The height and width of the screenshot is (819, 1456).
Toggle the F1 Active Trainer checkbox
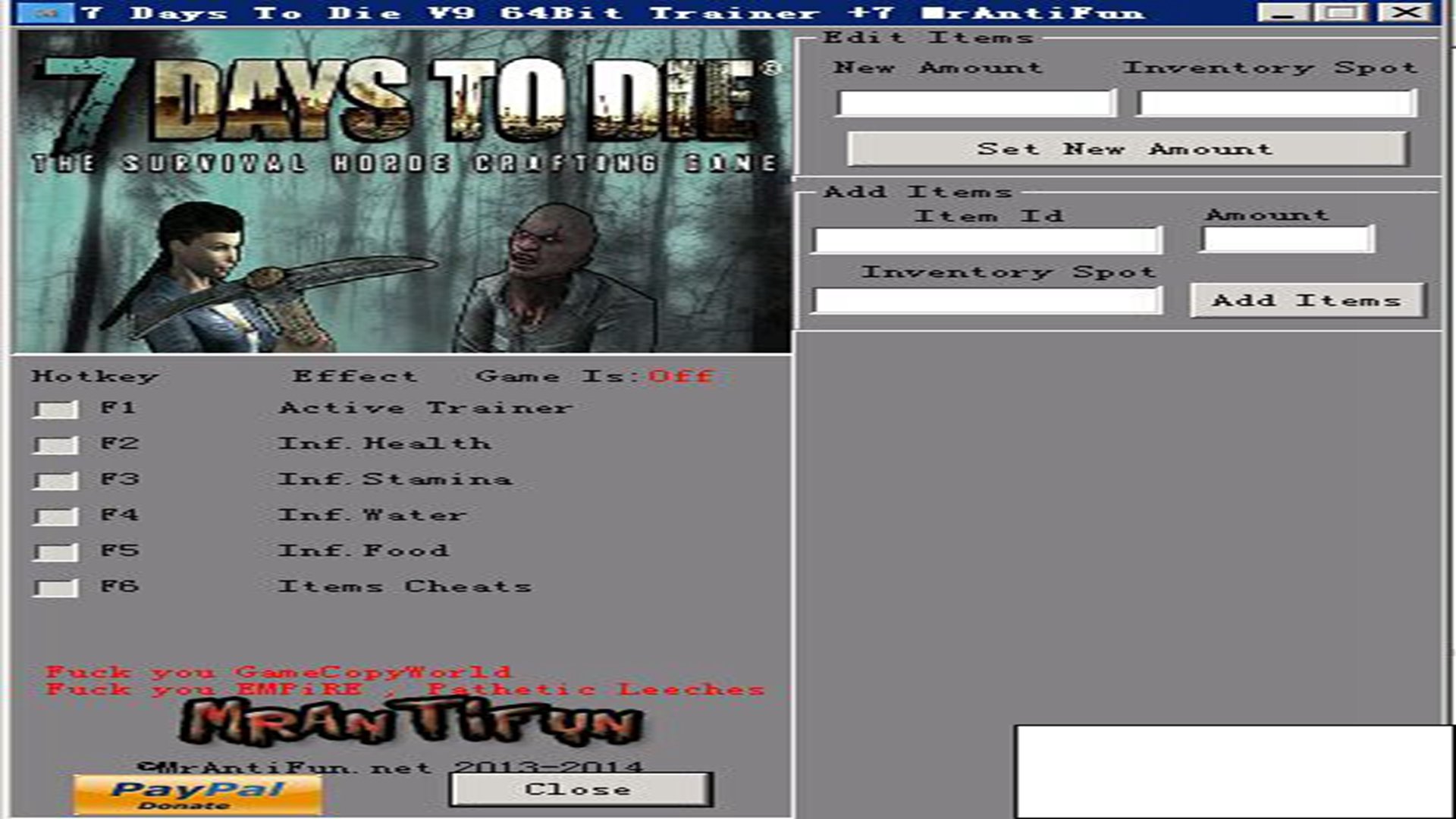coord(56,409)
